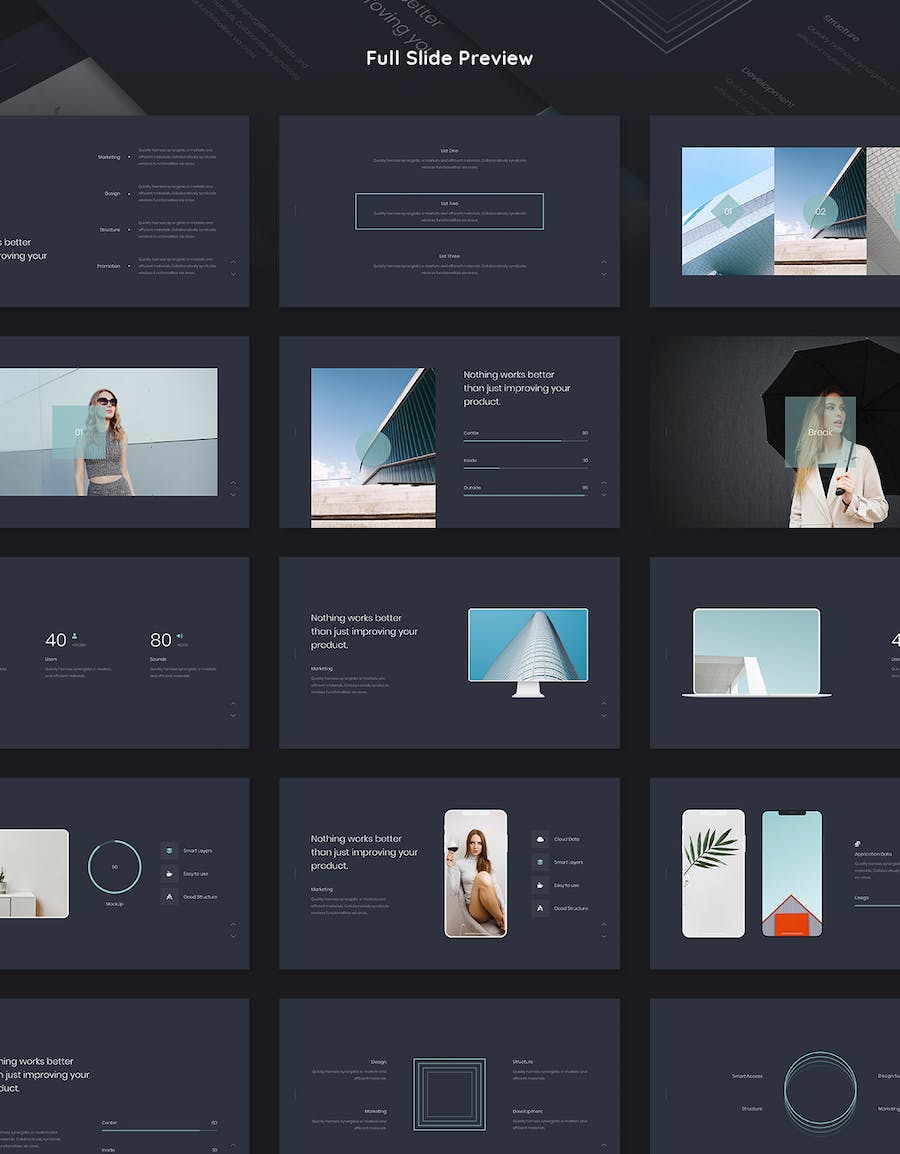Click the Outside progress bar

525,495
